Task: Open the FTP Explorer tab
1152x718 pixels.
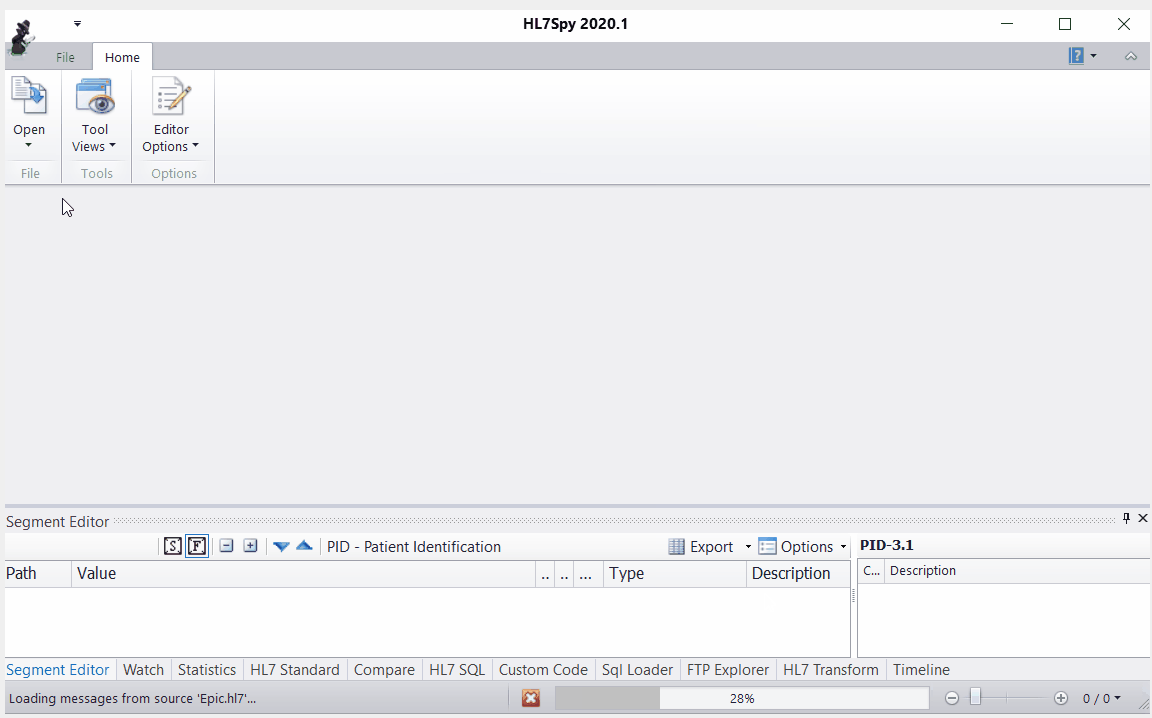Action: click(727, 669)
